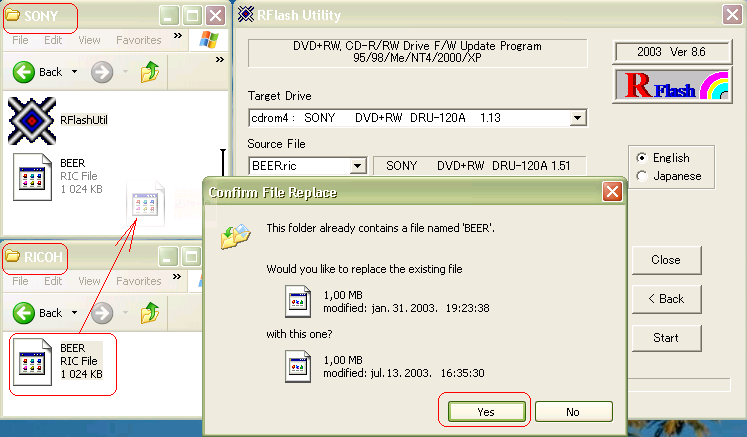Viewport: 747px width, 437px height.
Task: Start the firmware update
Action: (666, 338)
